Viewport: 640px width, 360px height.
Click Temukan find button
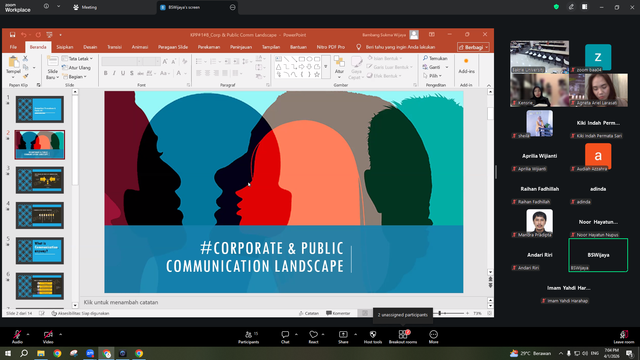point(435,58)
